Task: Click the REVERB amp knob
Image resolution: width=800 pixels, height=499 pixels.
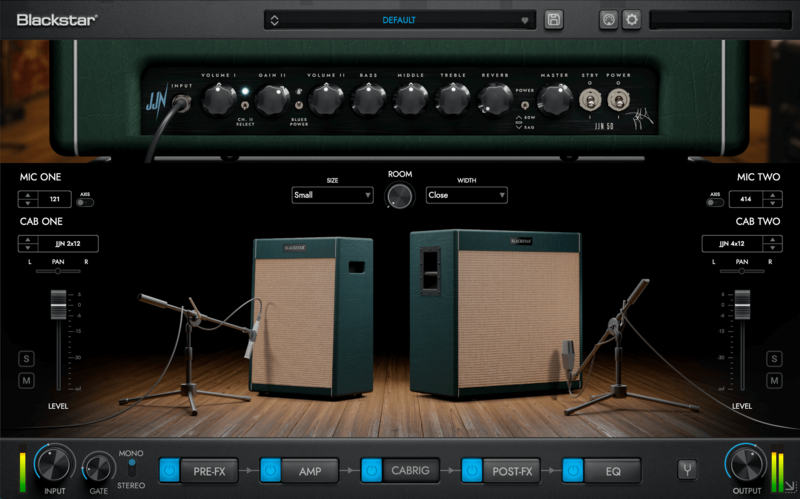Action: click(x=495, y=100)
